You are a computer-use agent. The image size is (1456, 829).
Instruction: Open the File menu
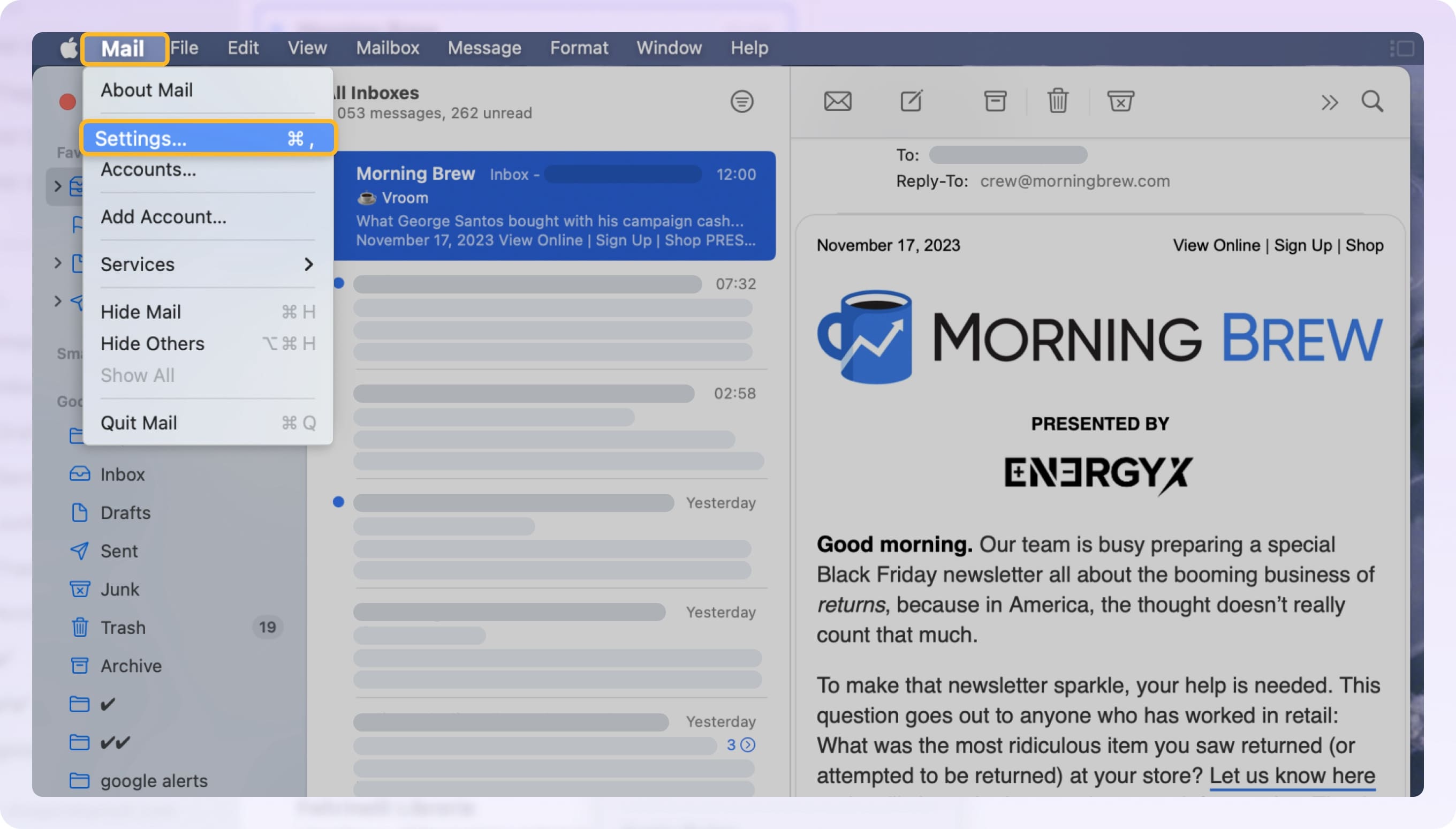[x=184, y=48]
